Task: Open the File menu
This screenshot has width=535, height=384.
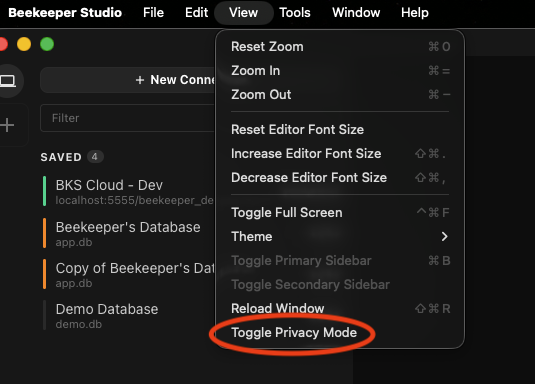Action: 153,13
